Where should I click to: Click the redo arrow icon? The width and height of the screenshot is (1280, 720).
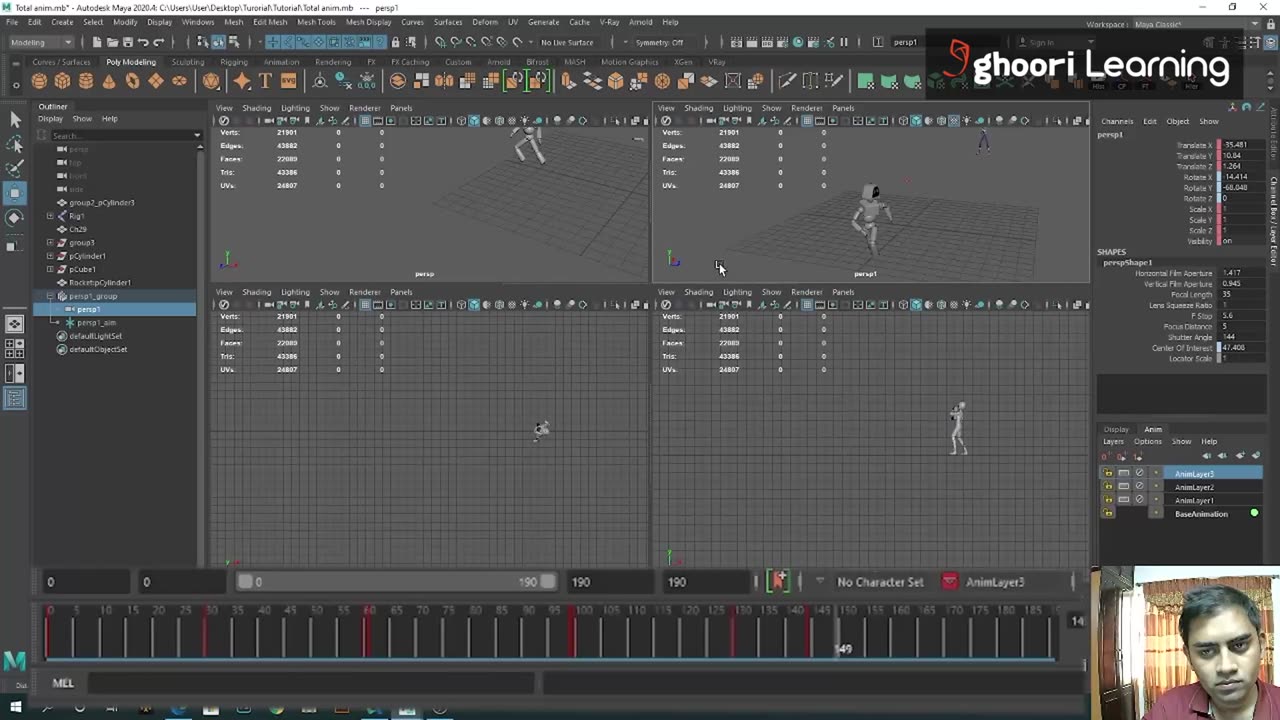[158, 42]
